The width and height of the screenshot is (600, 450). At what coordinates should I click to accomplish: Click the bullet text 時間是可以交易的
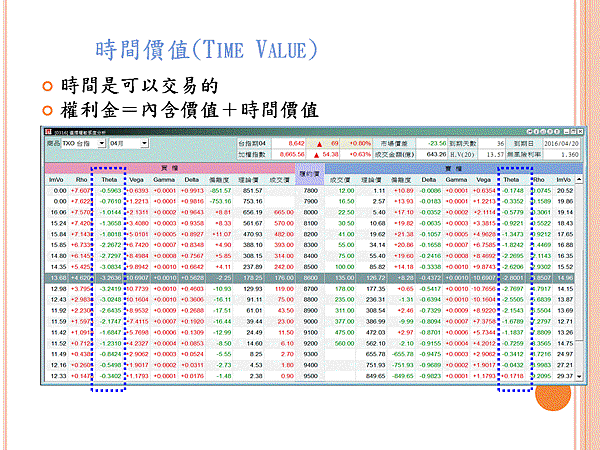coord(140,86)
